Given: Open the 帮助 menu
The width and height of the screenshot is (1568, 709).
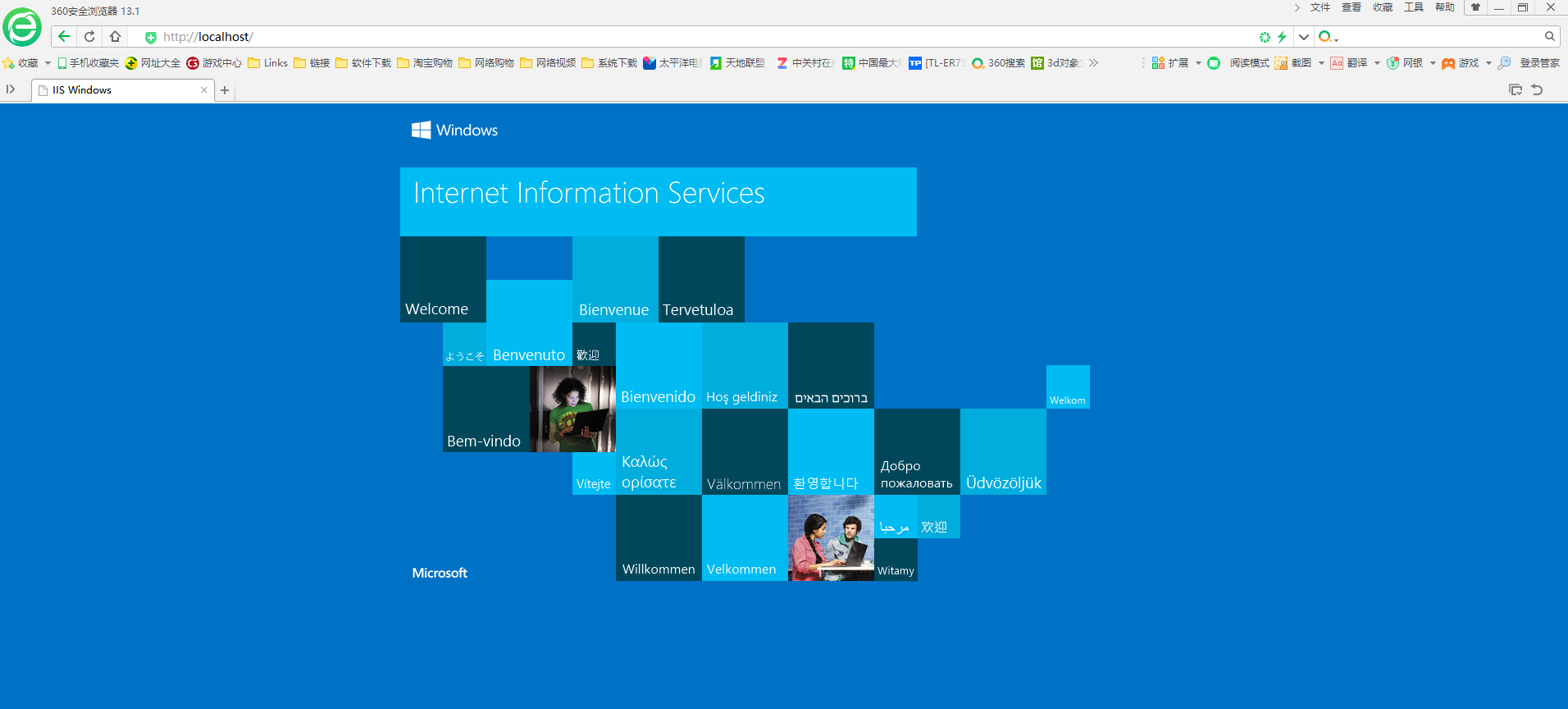Looking at the screenshot, I should (1445, 7).
